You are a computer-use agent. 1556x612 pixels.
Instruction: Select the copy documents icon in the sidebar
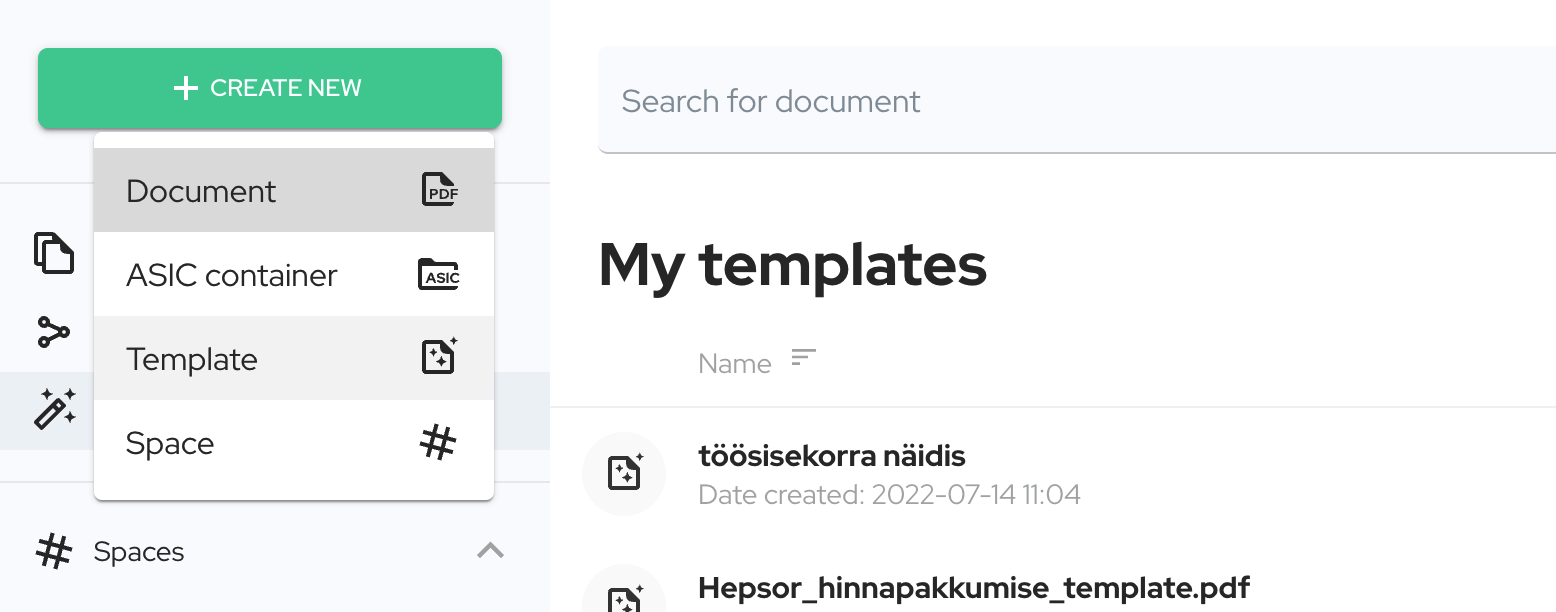click(57, 253)
